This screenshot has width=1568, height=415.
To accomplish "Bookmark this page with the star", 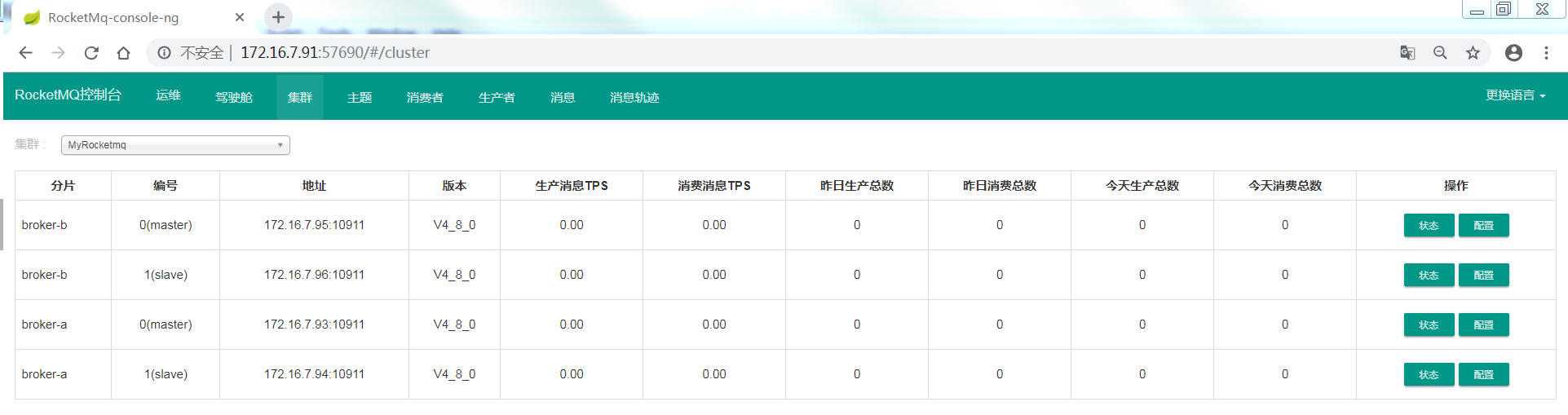I will pos(1473,53).
